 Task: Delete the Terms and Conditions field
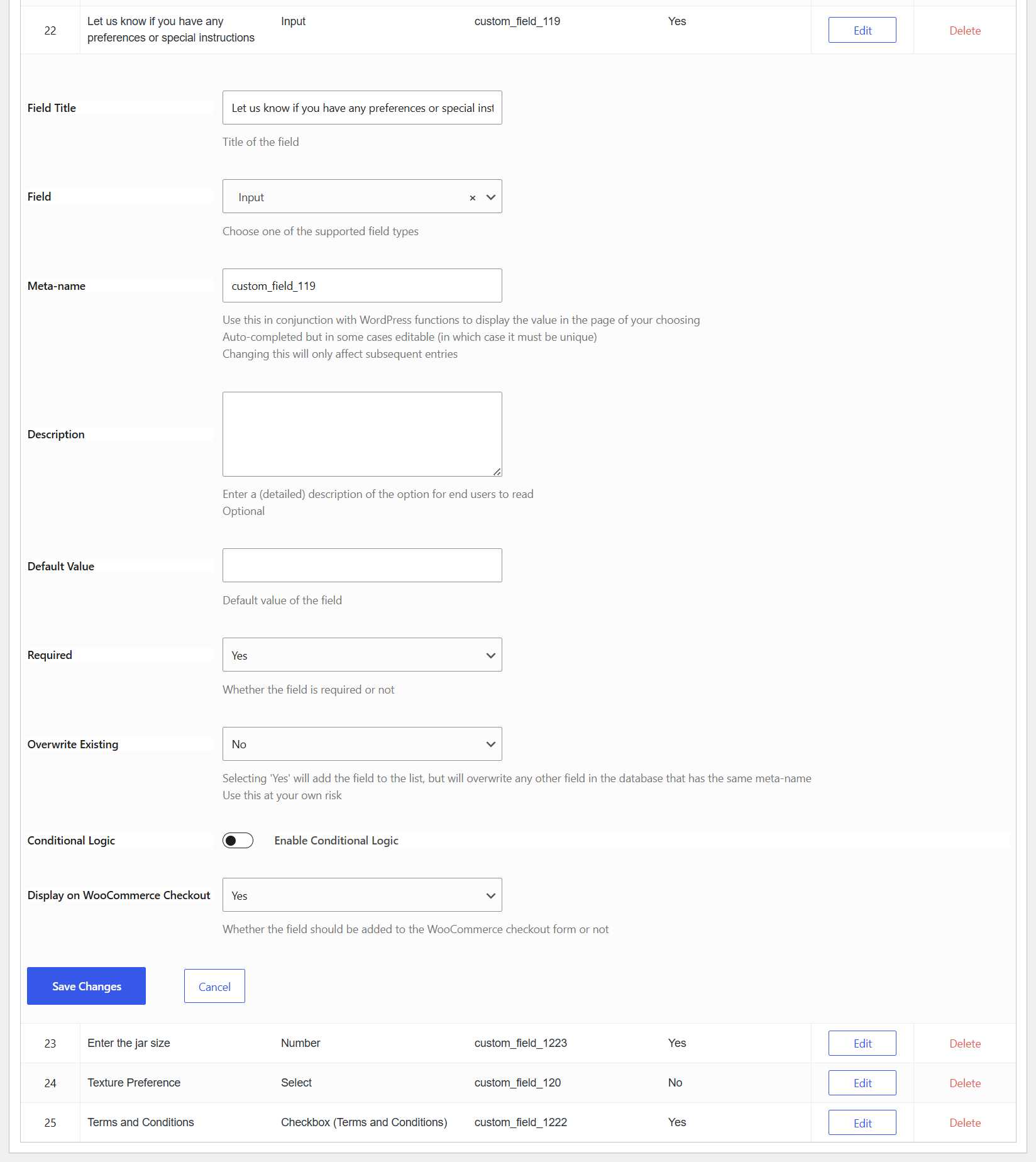[x=965, y=1123]
